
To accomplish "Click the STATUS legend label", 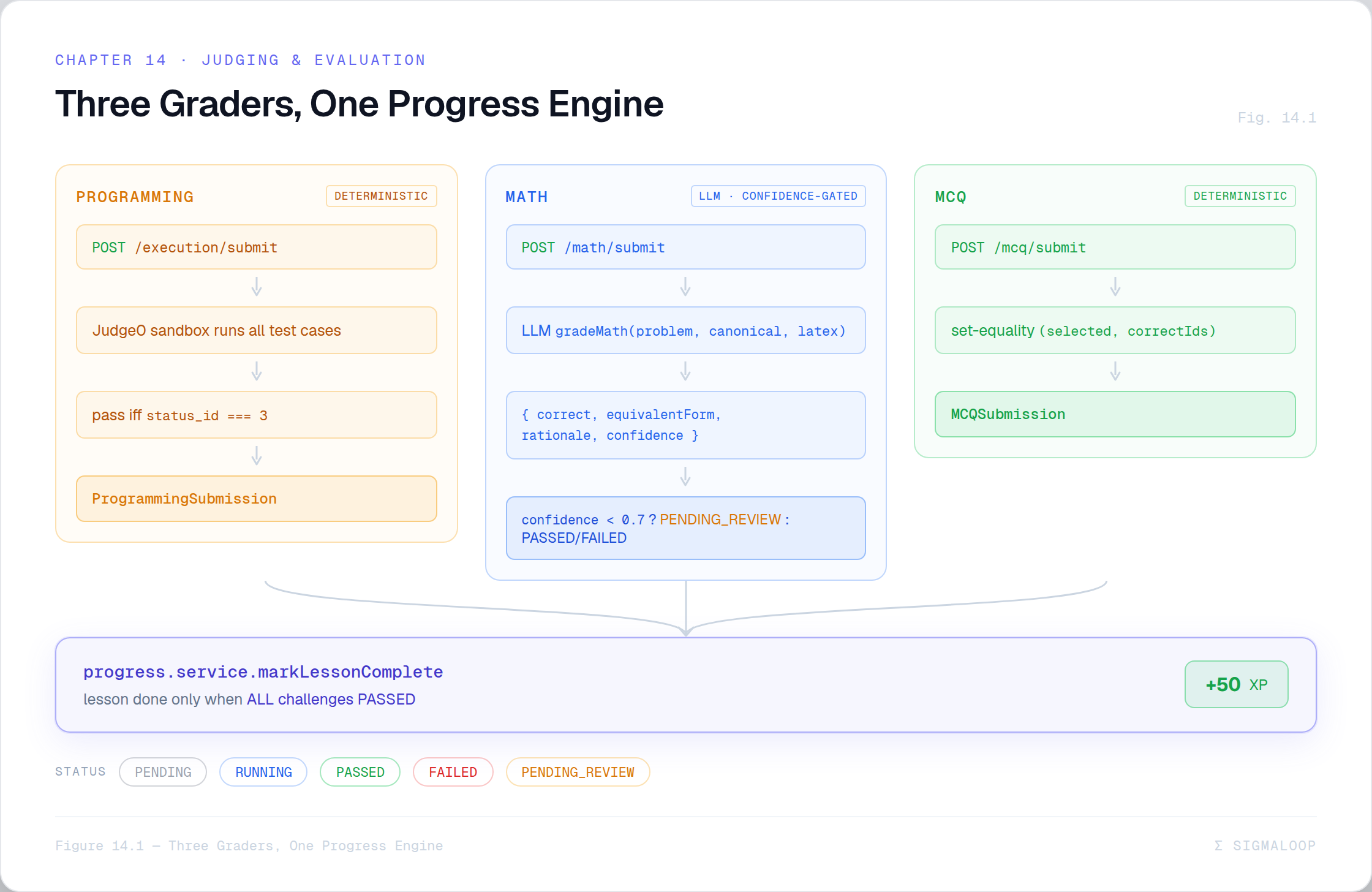I will pos(80,771).
